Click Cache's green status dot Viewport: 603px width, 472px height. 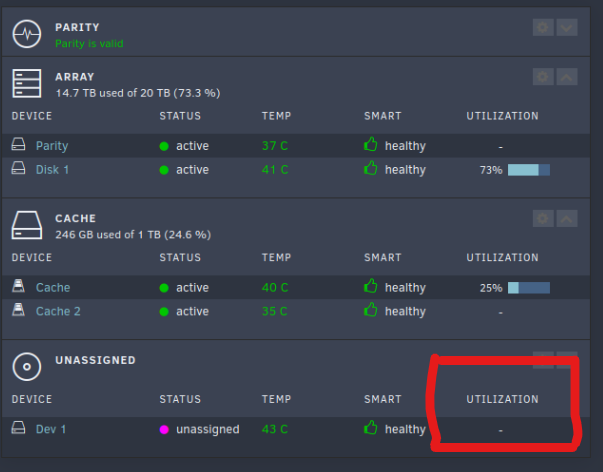(x=164, y=288)
